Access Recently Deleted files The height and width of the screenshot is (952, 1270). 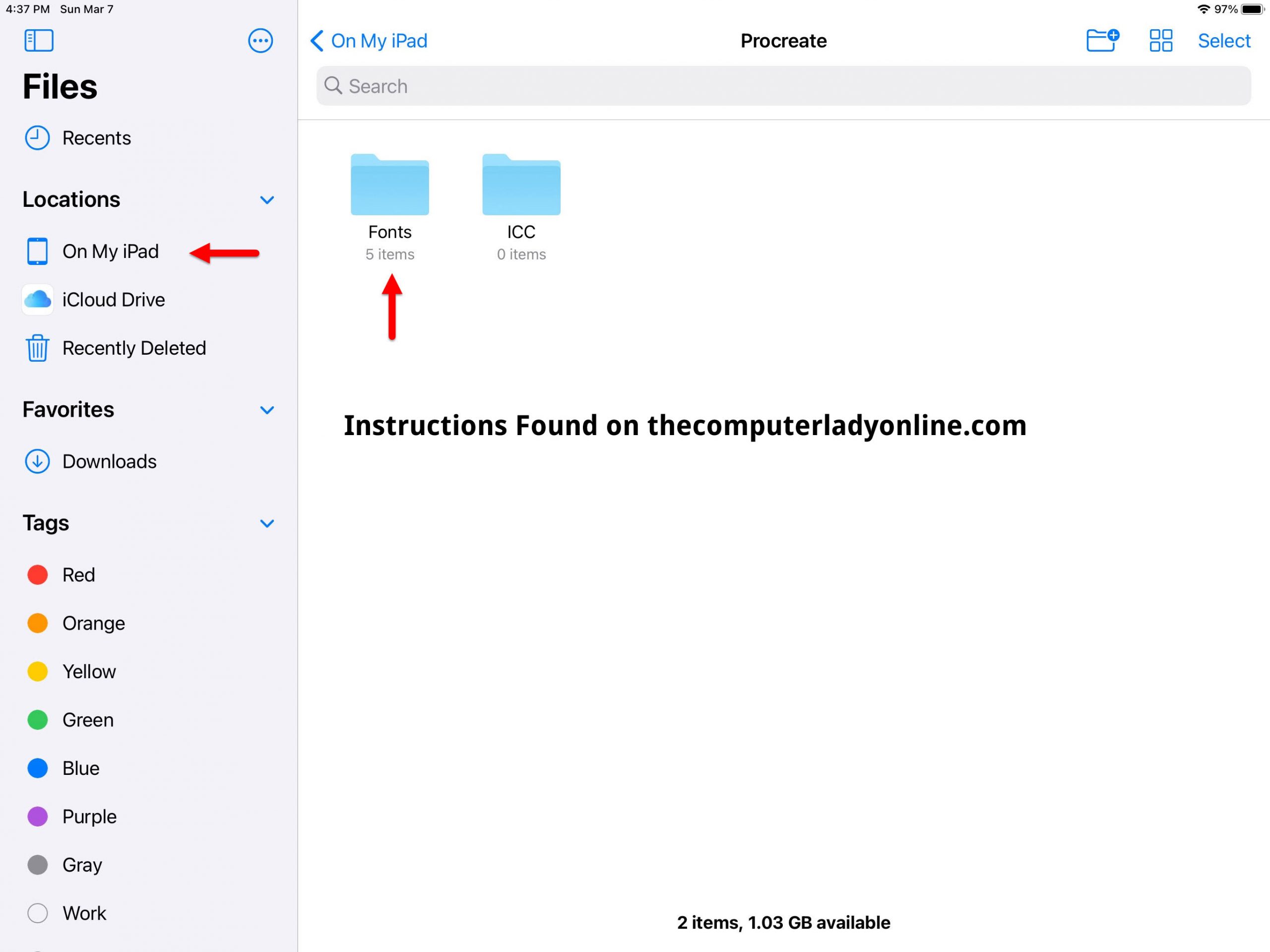(135, 347)
